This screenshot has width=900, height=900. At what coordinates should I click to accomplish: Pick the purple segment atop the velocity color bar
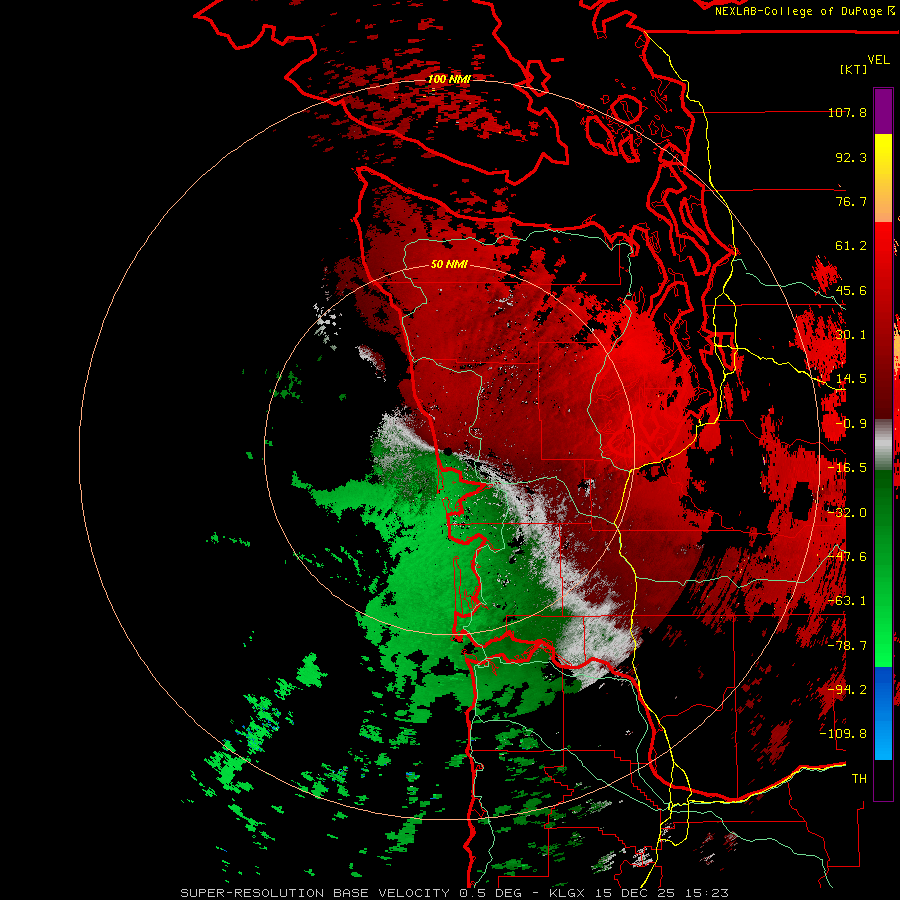coord(883,111)
